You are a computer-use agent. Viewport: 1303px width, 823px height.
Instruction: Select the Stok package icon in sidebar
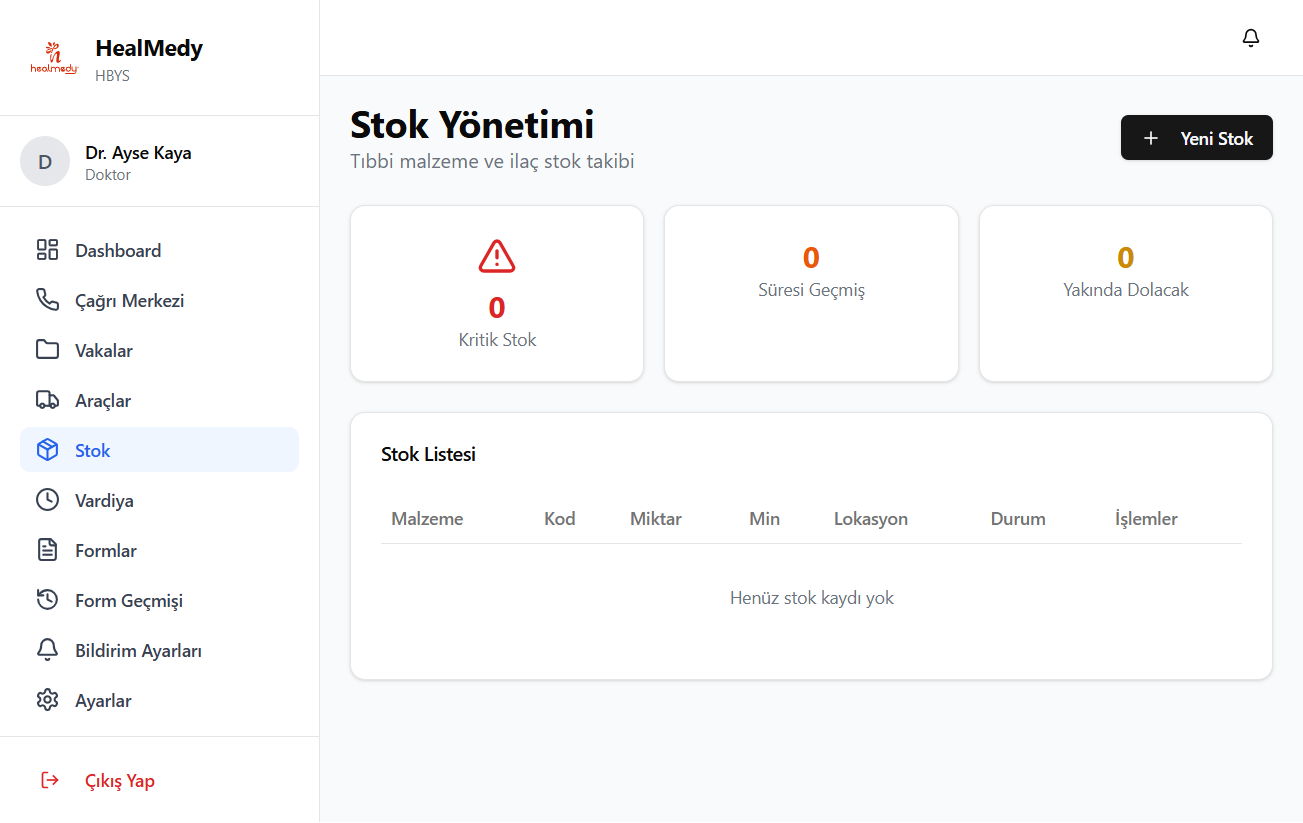click(x=47, y=449)
